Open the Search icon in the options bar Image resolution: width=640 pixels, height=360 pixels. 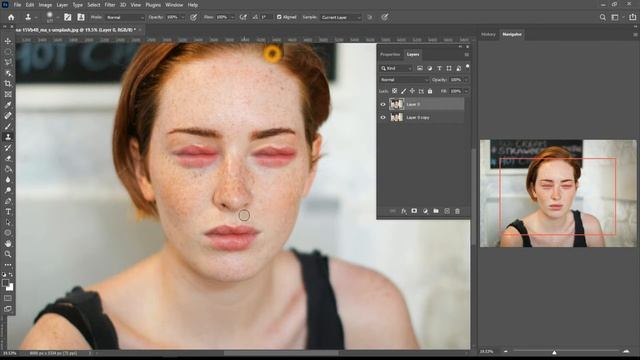point(602,17)
